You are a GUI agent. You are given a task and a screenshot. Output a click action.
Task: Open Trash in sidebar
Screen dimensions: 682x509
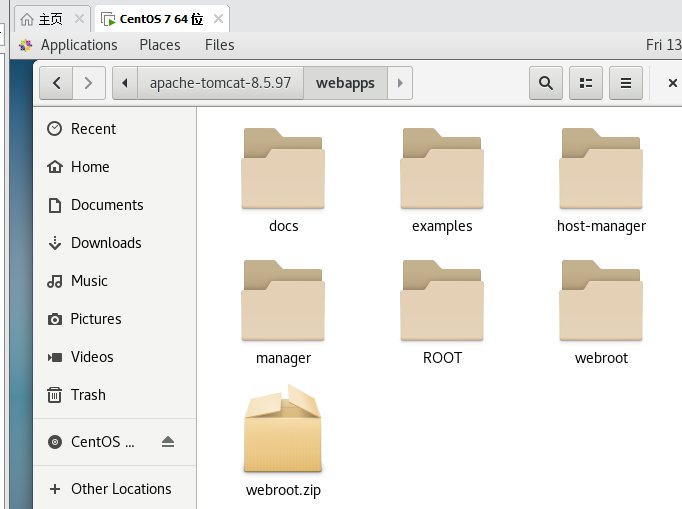115,395
